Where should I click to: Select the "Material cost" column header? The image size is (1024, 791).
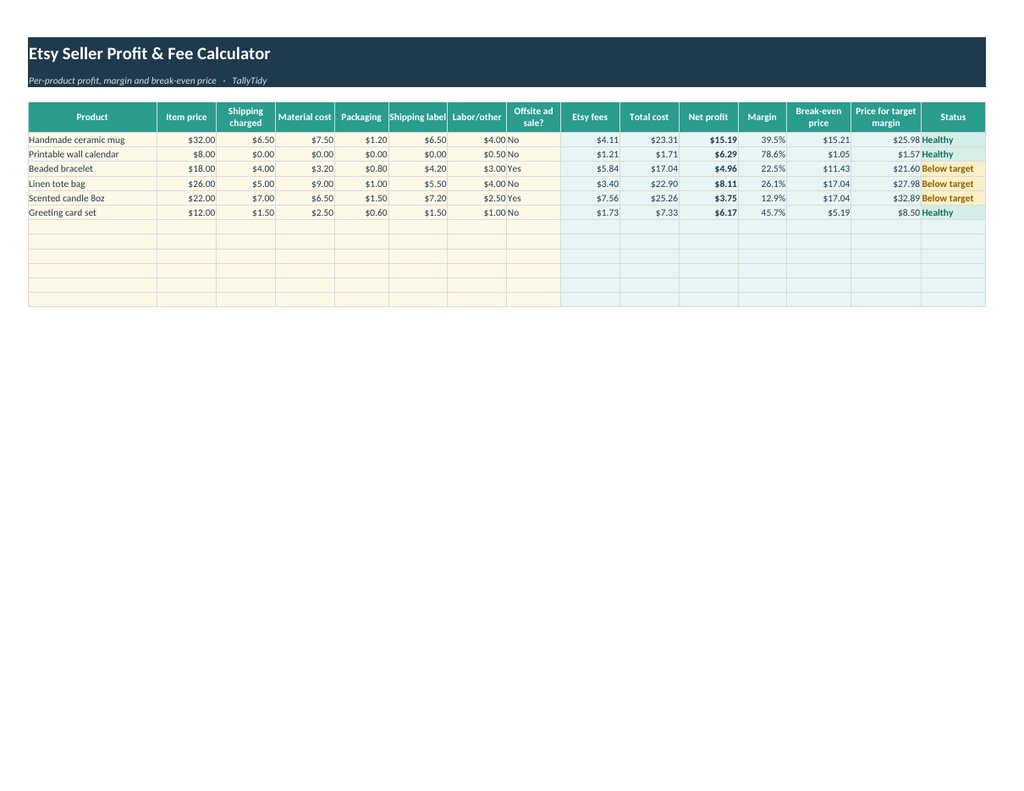click(x=305, y=117)
